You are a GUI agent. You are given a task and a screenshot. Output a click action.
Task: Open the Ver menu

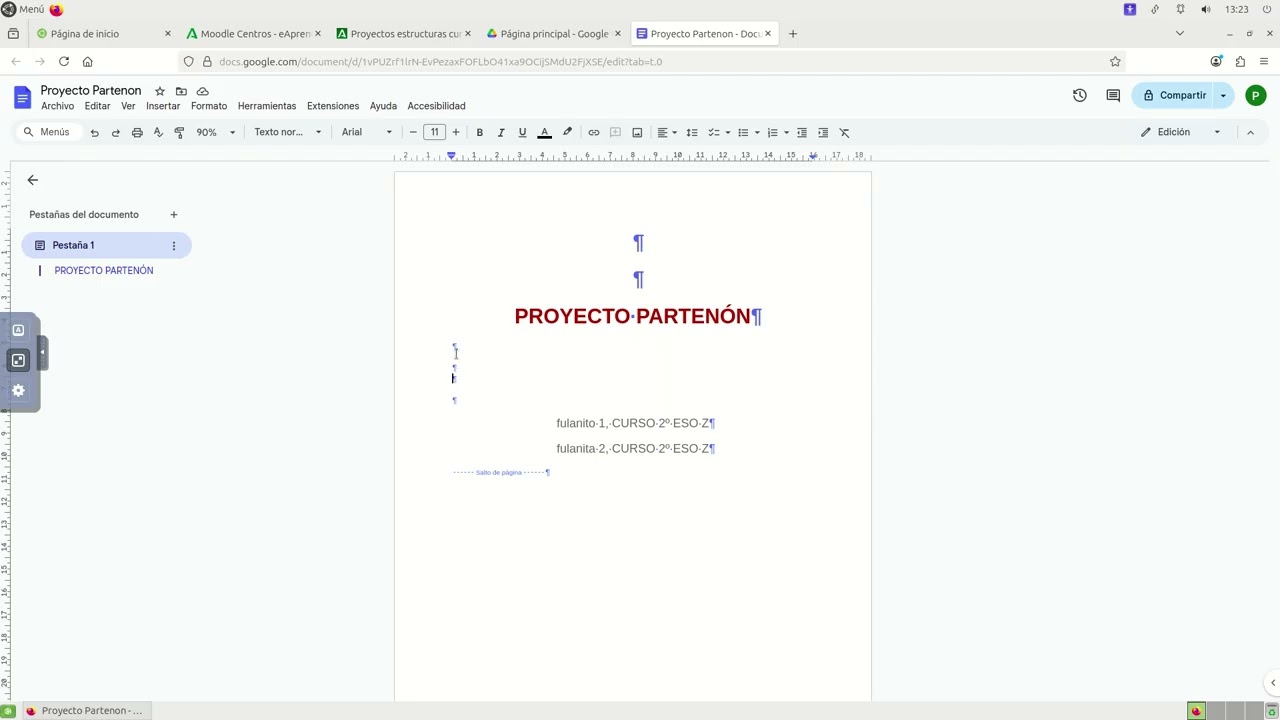[128, 106]
